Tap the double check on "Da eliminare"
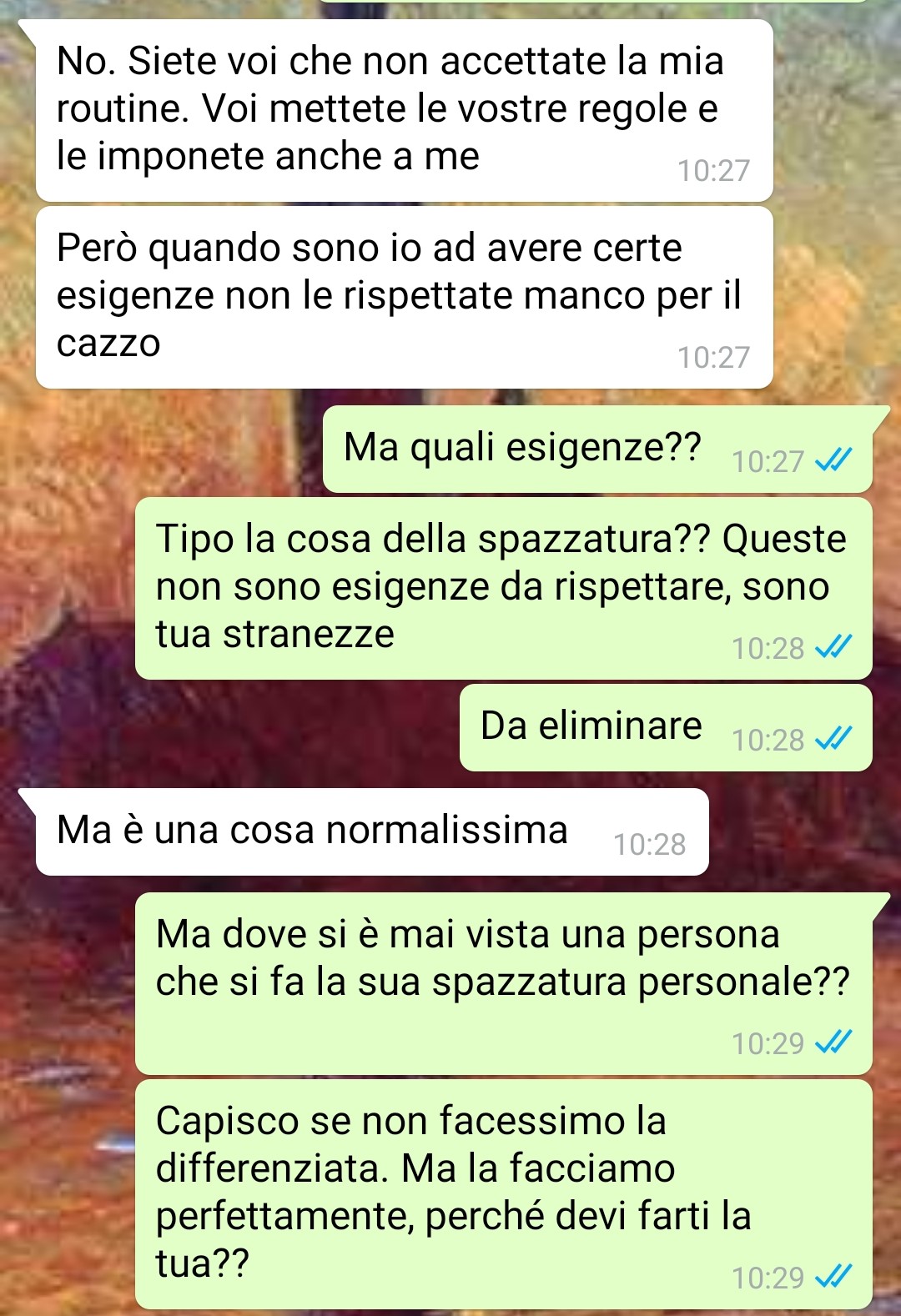 pyautogui.click(x=833, y=740)
